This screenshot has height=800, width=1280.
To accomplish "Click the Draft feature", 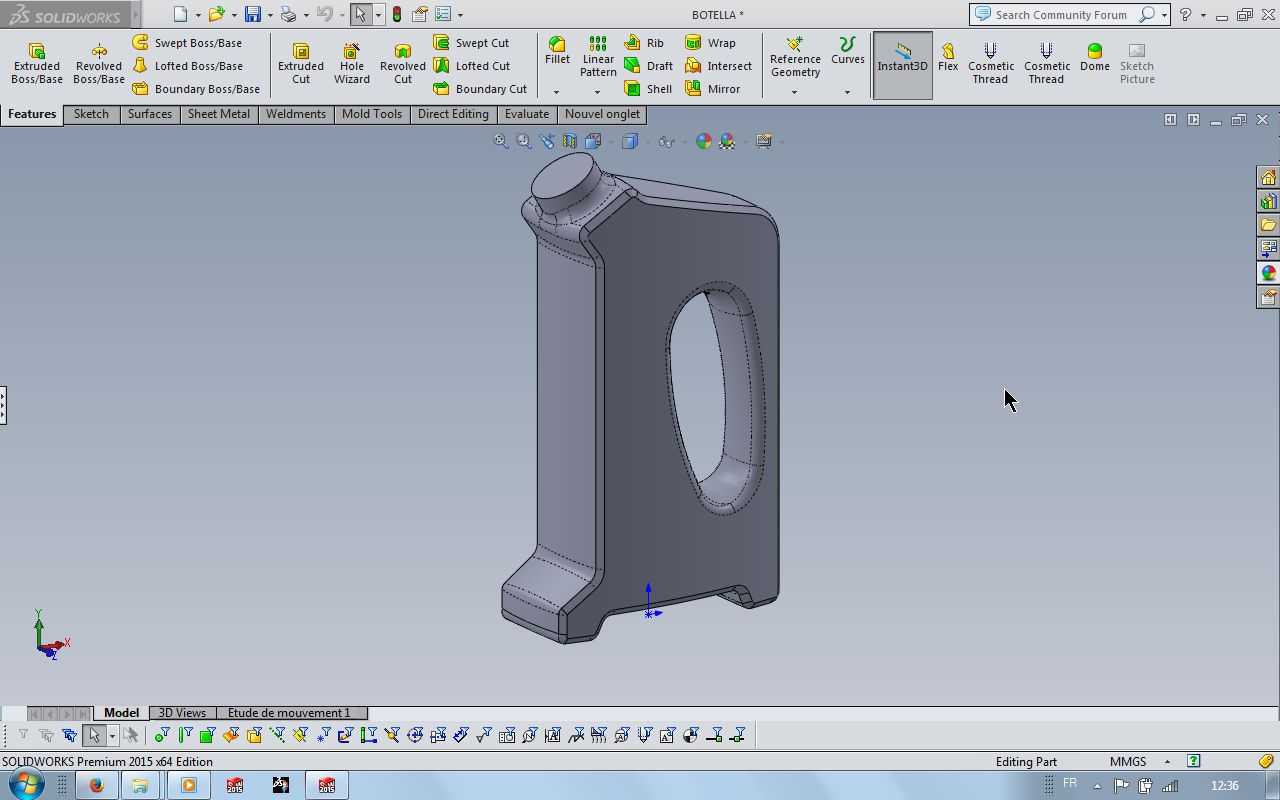I will pos(649,66).
